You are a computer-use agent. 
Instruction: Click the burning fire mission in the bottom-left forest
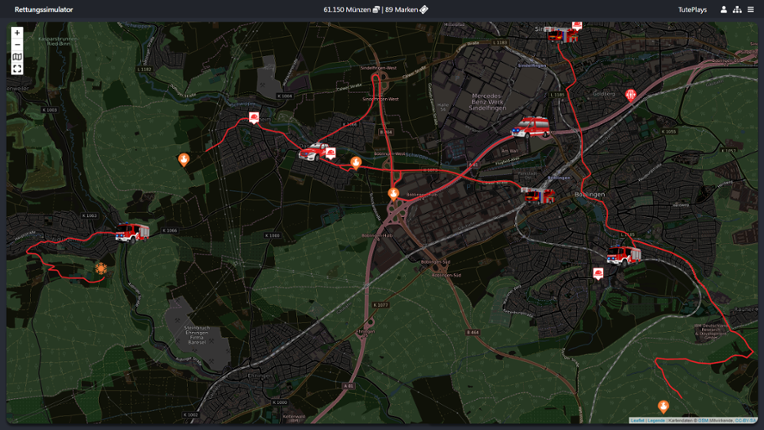[x=101, y=268]
